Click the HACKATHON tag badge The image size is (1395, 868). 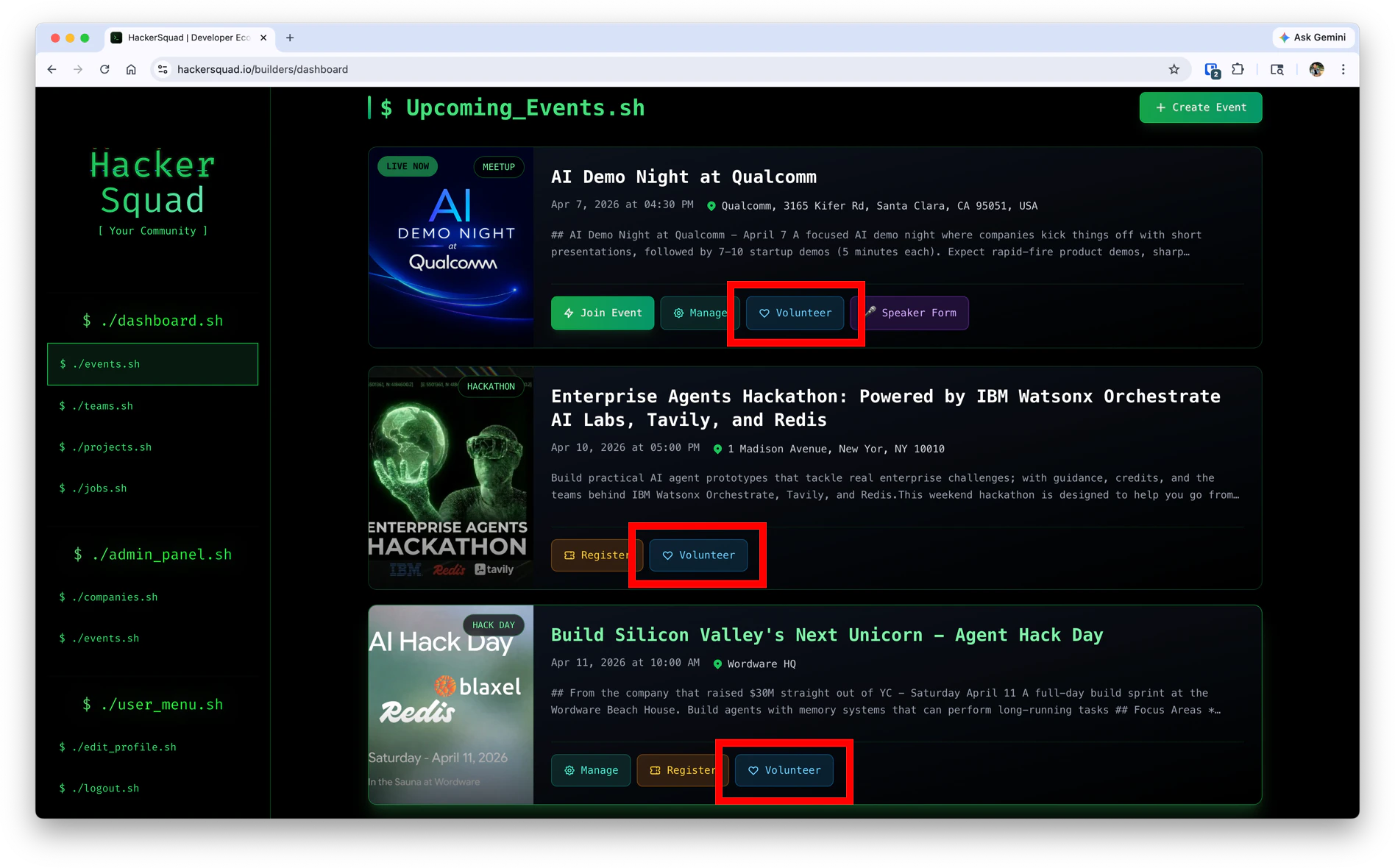point(491,386)
